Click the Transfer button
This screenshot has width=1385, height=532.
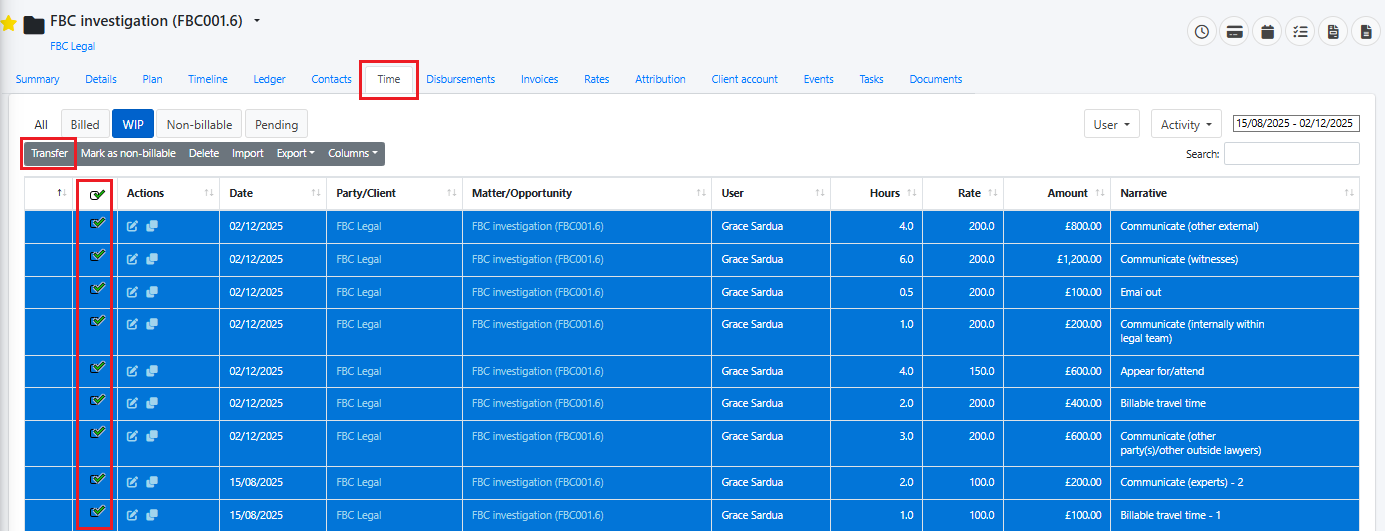[49, 154]
